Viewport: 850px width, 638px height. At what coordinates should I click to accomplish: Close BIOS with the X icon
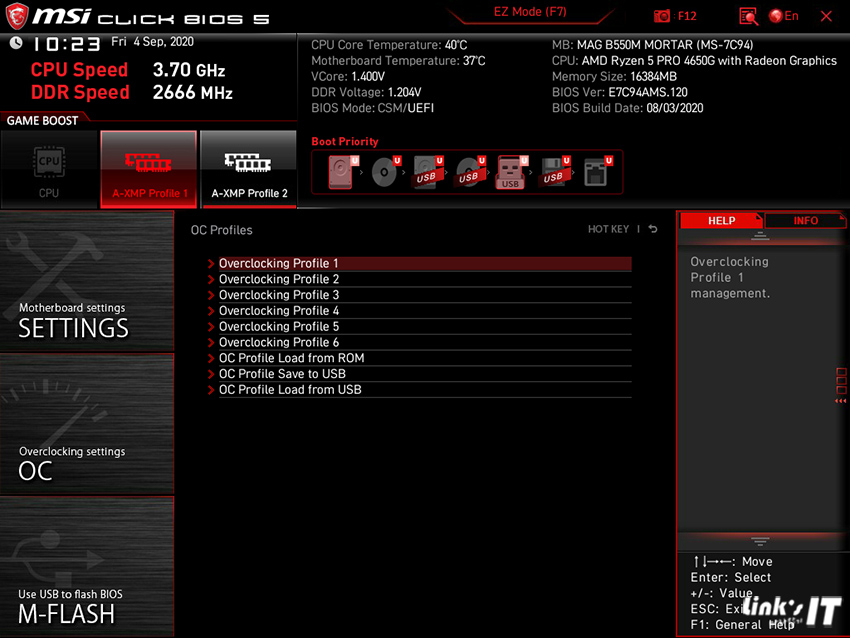tap(826, 16)
